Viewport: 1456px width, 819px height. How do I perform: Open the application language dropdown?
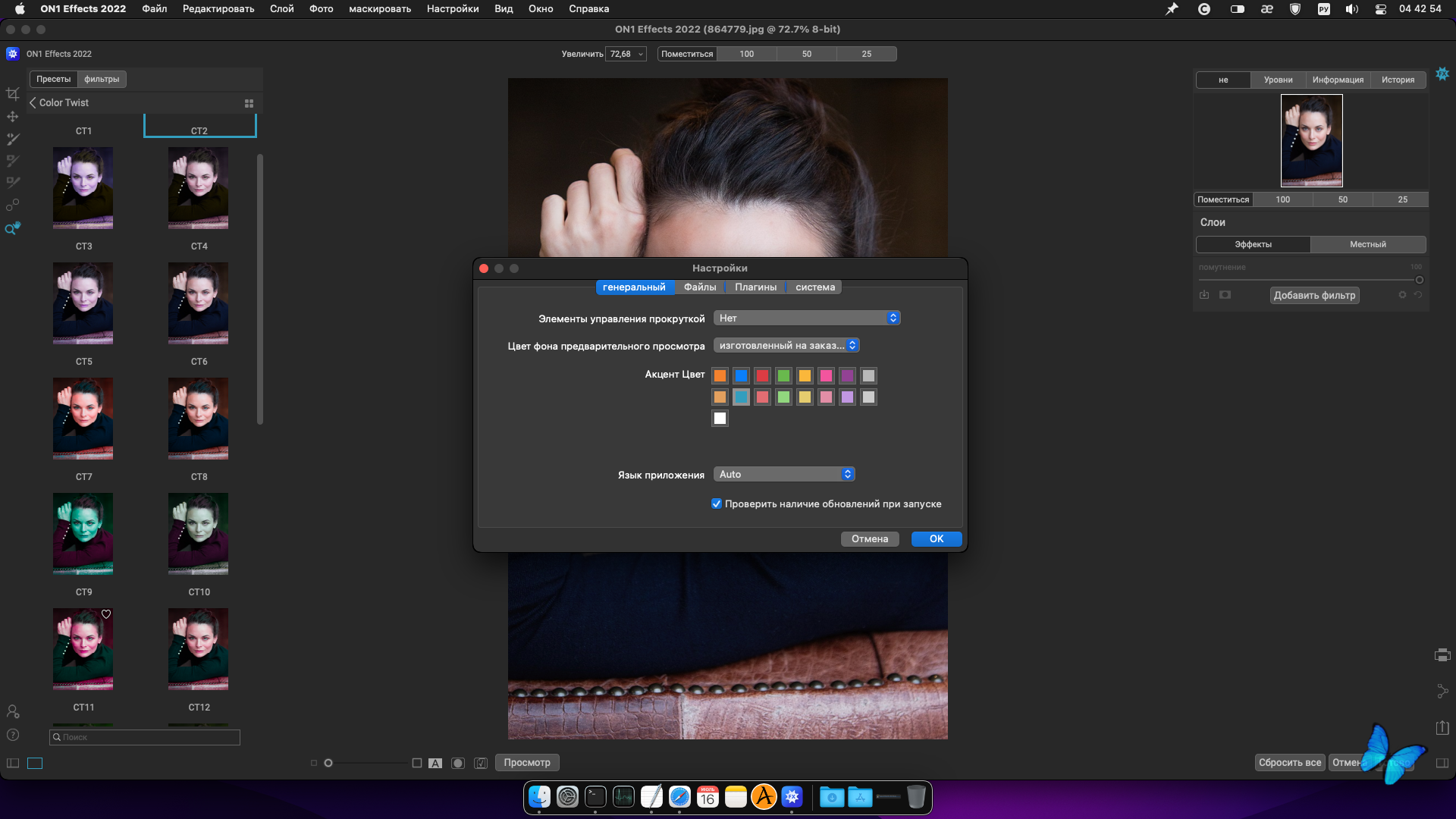(x=784, y=475)
